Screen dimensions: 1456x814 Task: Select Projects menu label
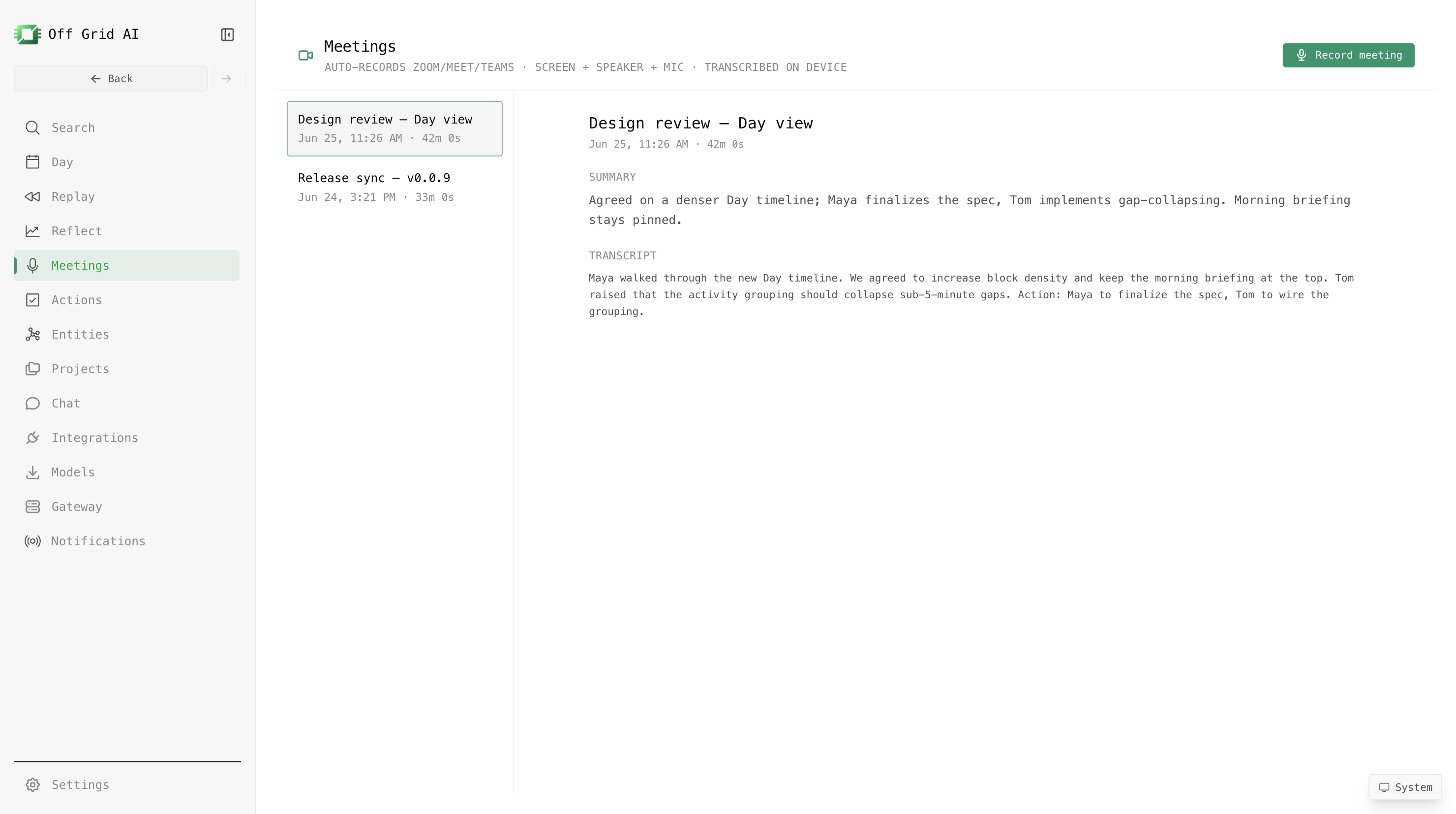[80, 369]
